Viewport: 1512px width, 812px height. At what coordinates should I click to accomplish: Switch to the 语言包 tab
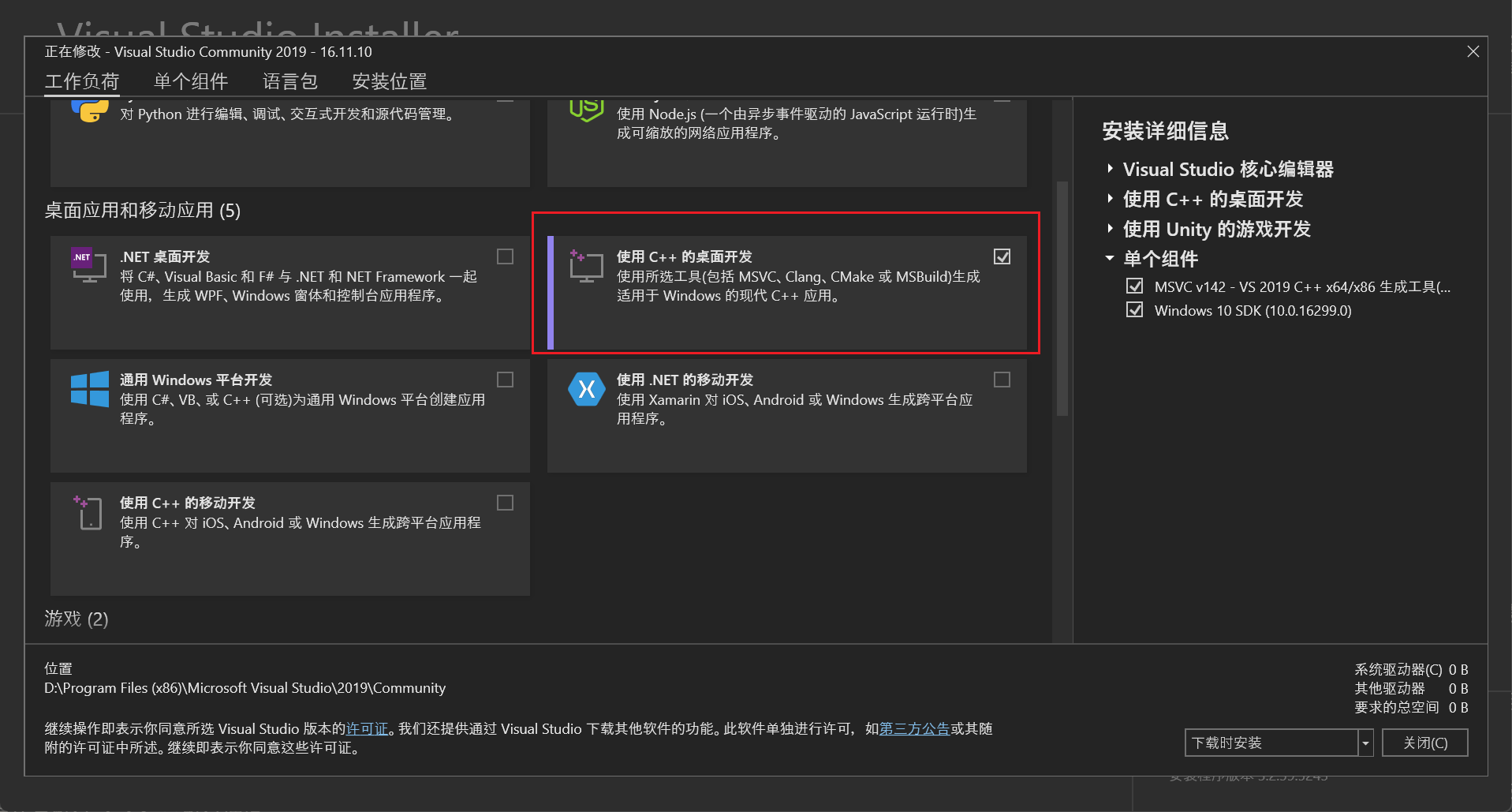[290, 81]
